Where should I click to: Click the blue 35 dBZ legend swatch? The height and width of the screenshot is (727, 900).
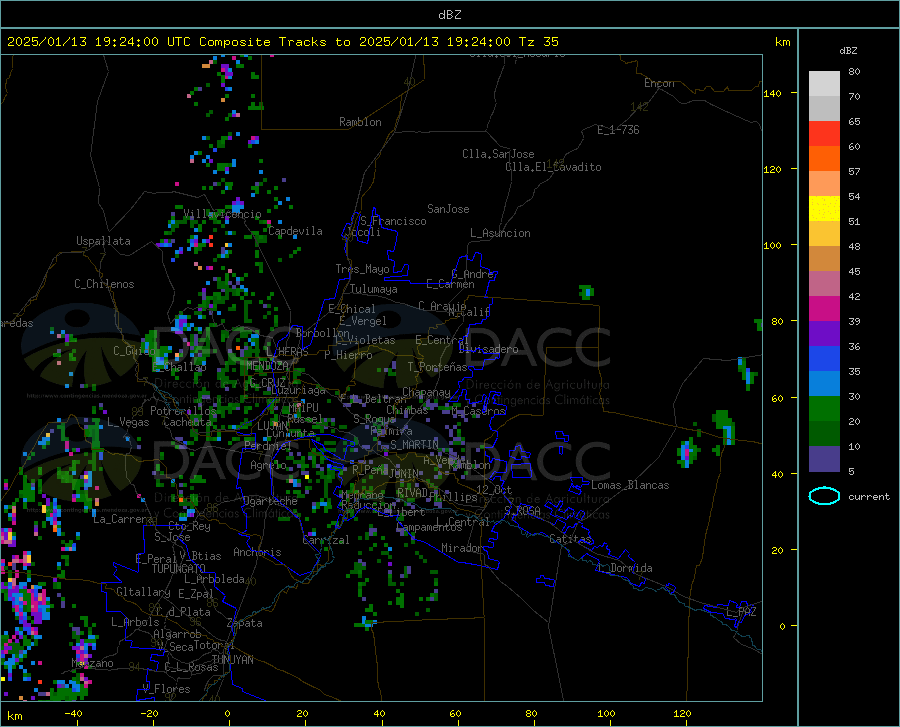(x=824, y=359)
